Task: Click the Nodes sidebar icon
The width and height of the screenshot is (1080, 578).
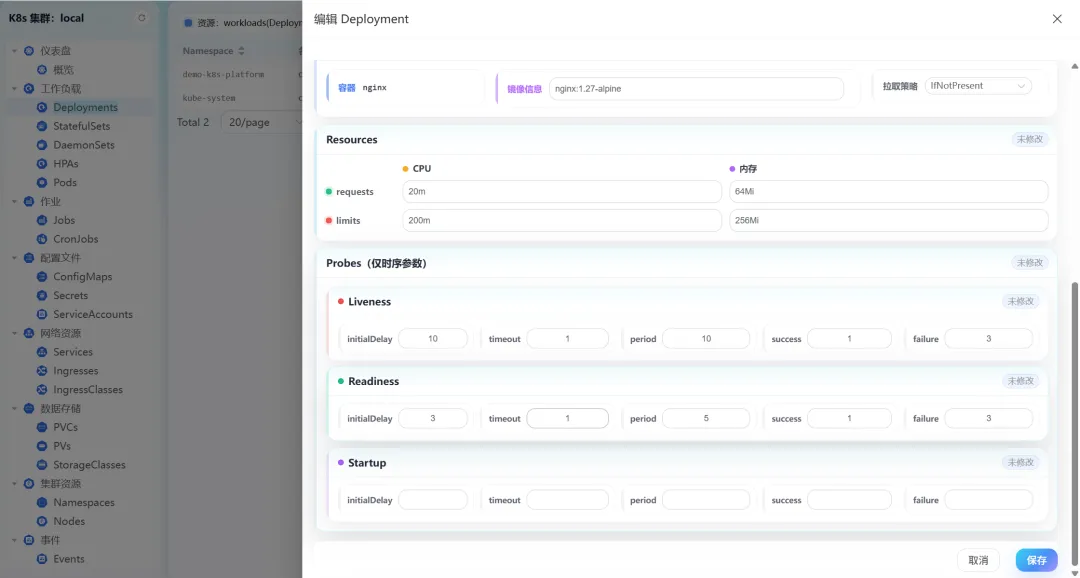Action: [x=42, y=522]
